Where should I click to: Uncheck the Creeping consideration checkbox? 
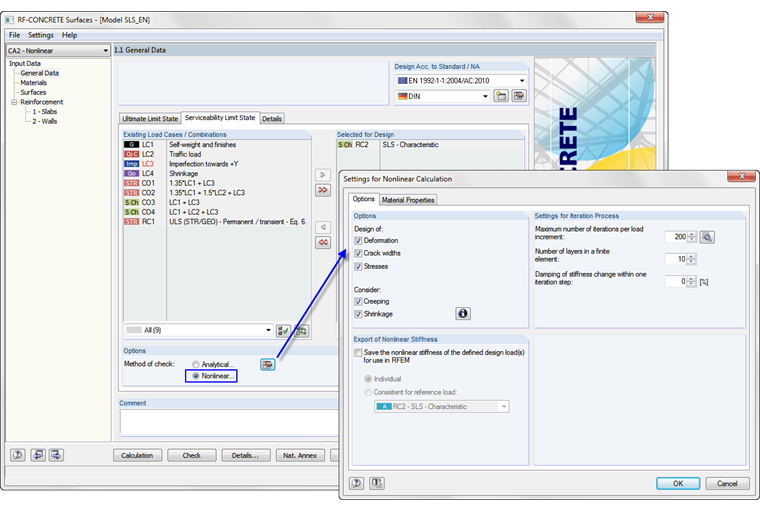click(358, 302)
